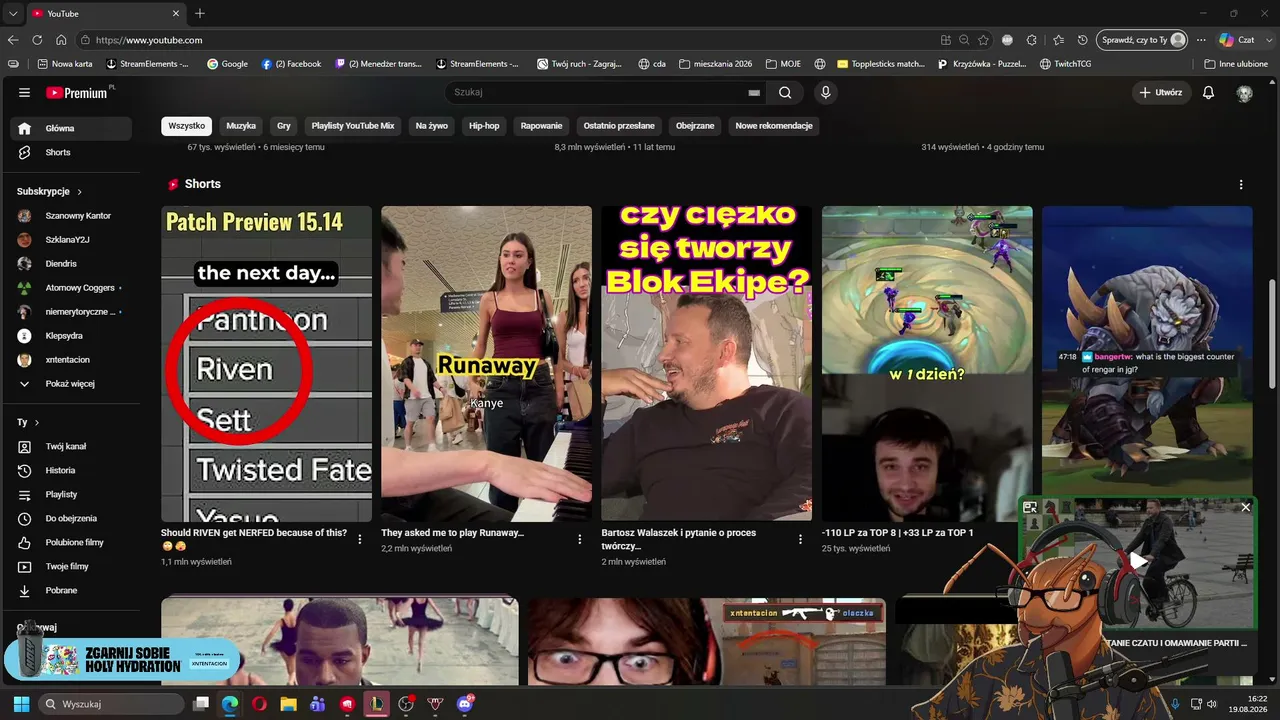The height and width of the screenshot is (720, 1280).
Task: Open the Google bookmark
Action: 227,64
